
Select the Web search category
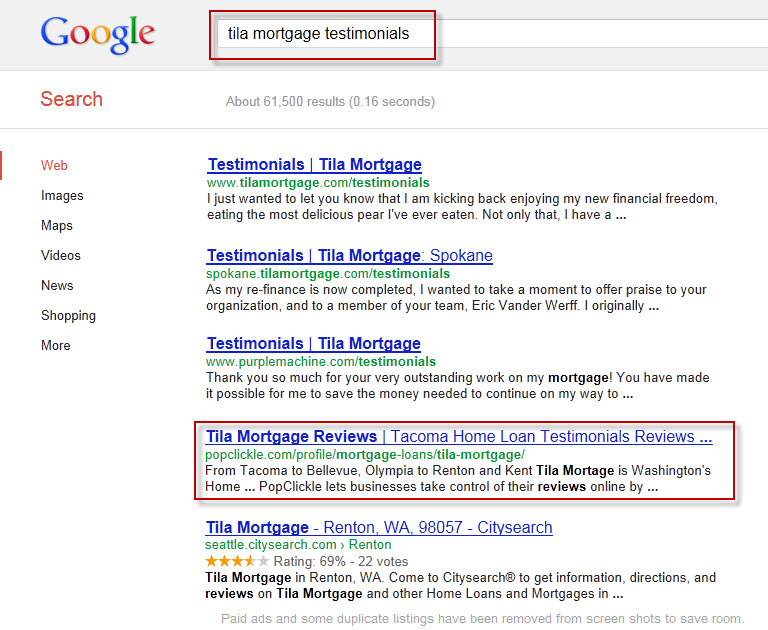pos(54,166)
